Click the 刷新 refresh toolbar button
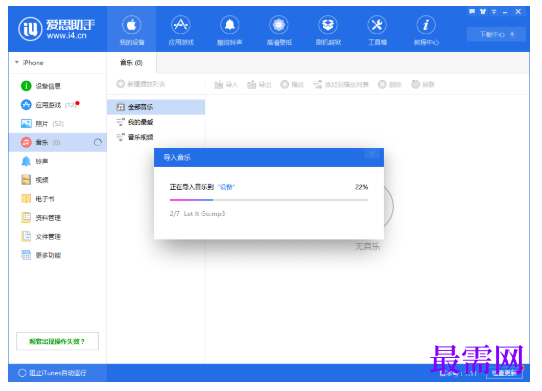The width and height of the screenshot is (542, 391). pyautogui.click(x=423, y=84)
